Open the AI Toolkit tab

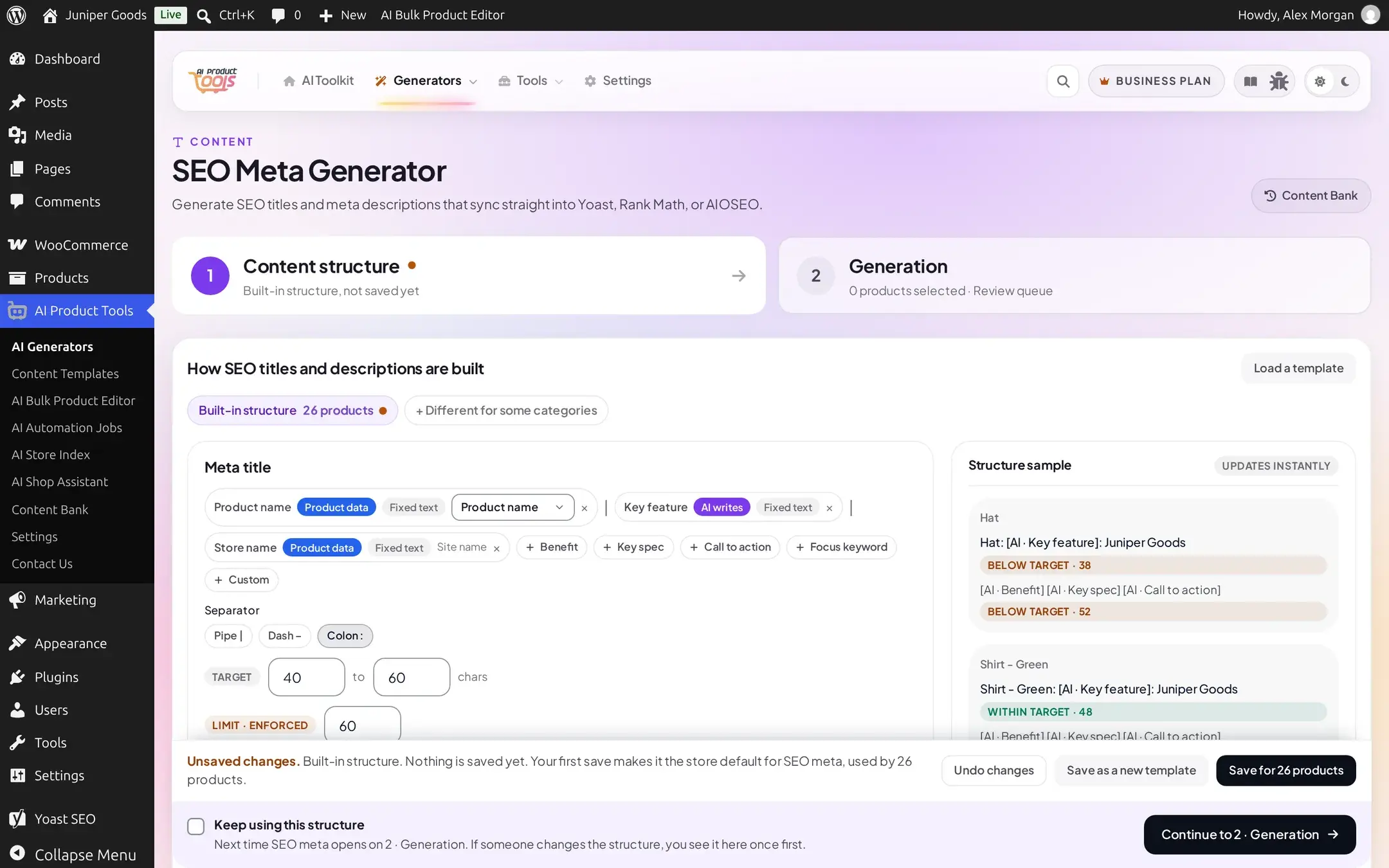[x=318, y=81]
